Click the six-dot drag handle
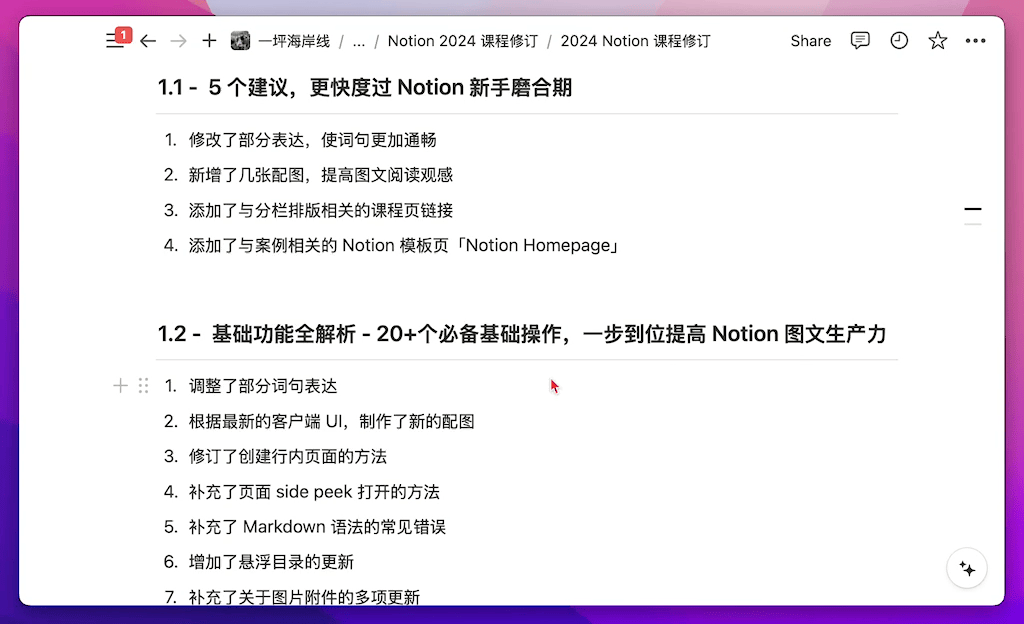Screen dimensions: 1024x624 coord(143,386)
